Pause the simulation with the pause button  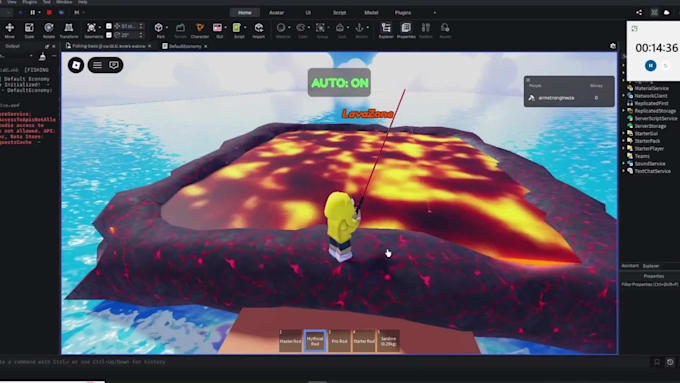(33, 13)
